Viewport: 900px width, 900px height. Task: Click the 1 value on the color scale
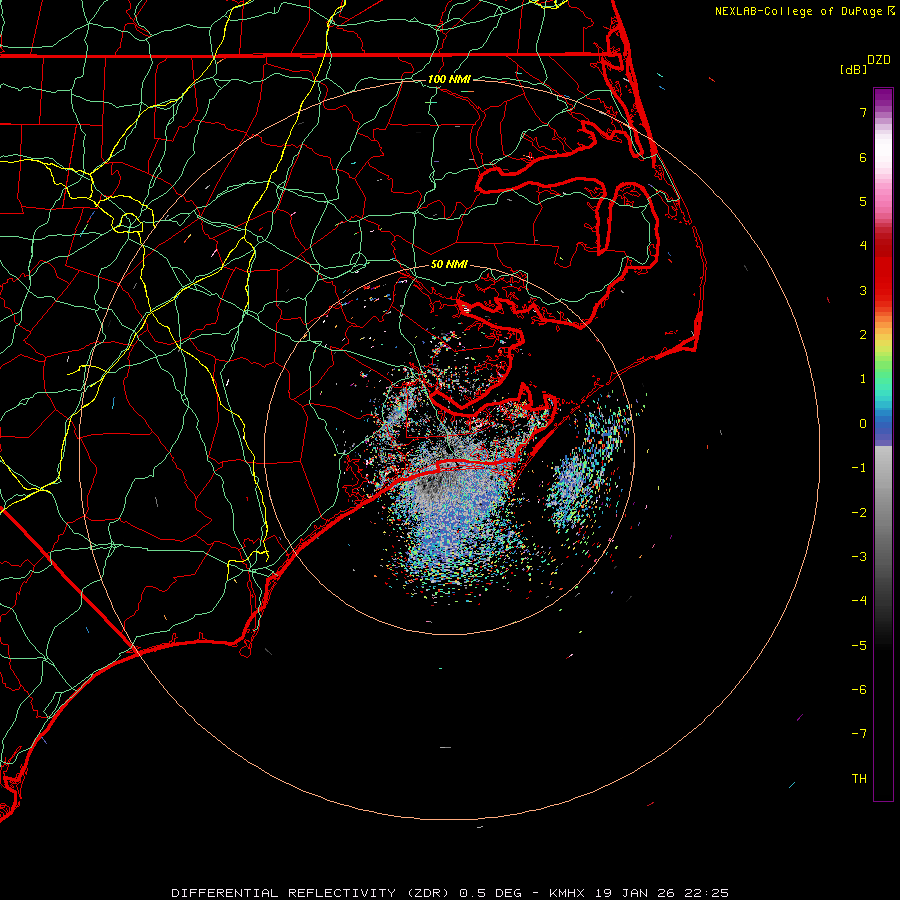click(x=863, y=379)
